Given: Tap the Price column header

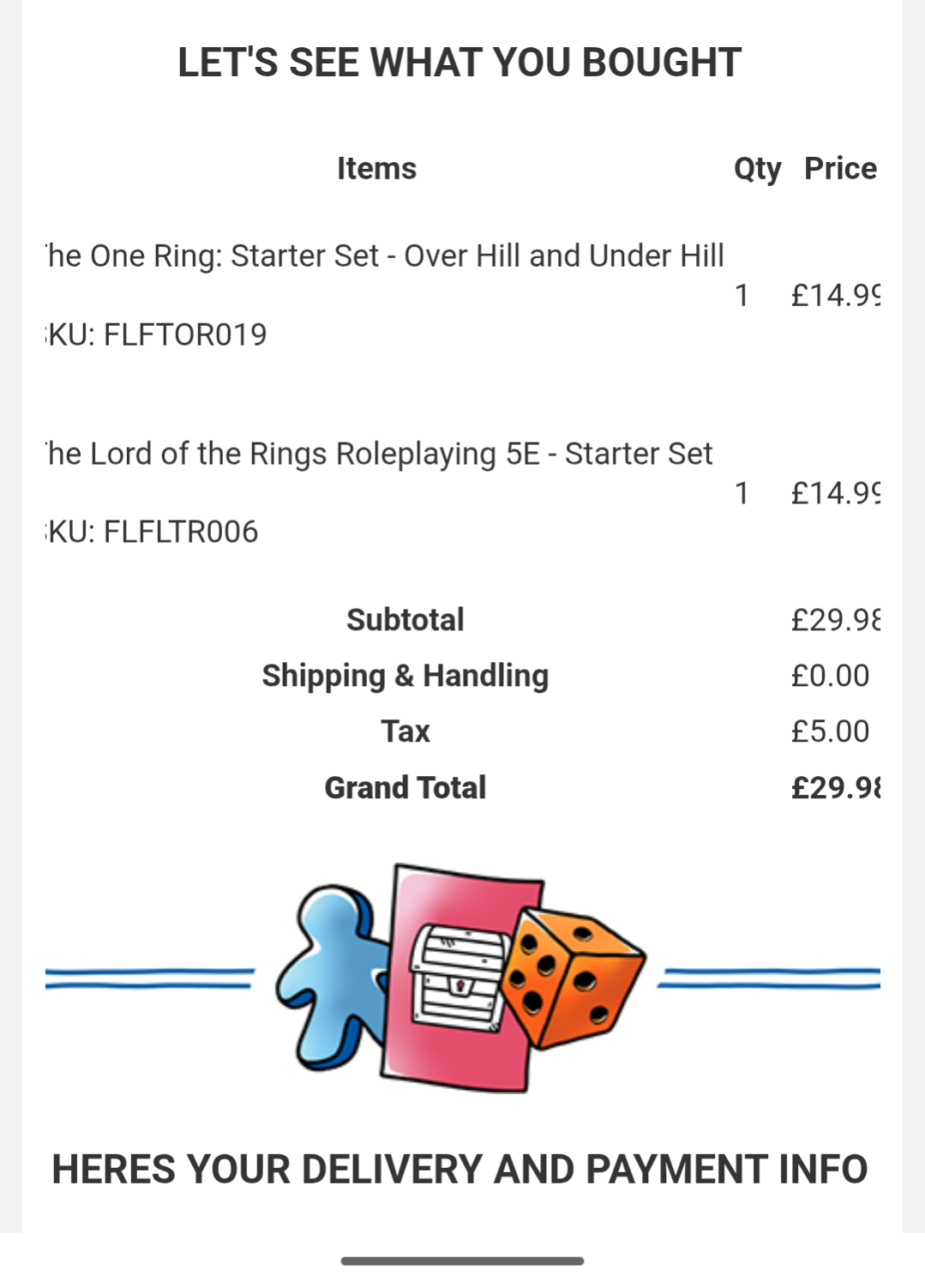Looking at the screenshot, I should 839,168.
